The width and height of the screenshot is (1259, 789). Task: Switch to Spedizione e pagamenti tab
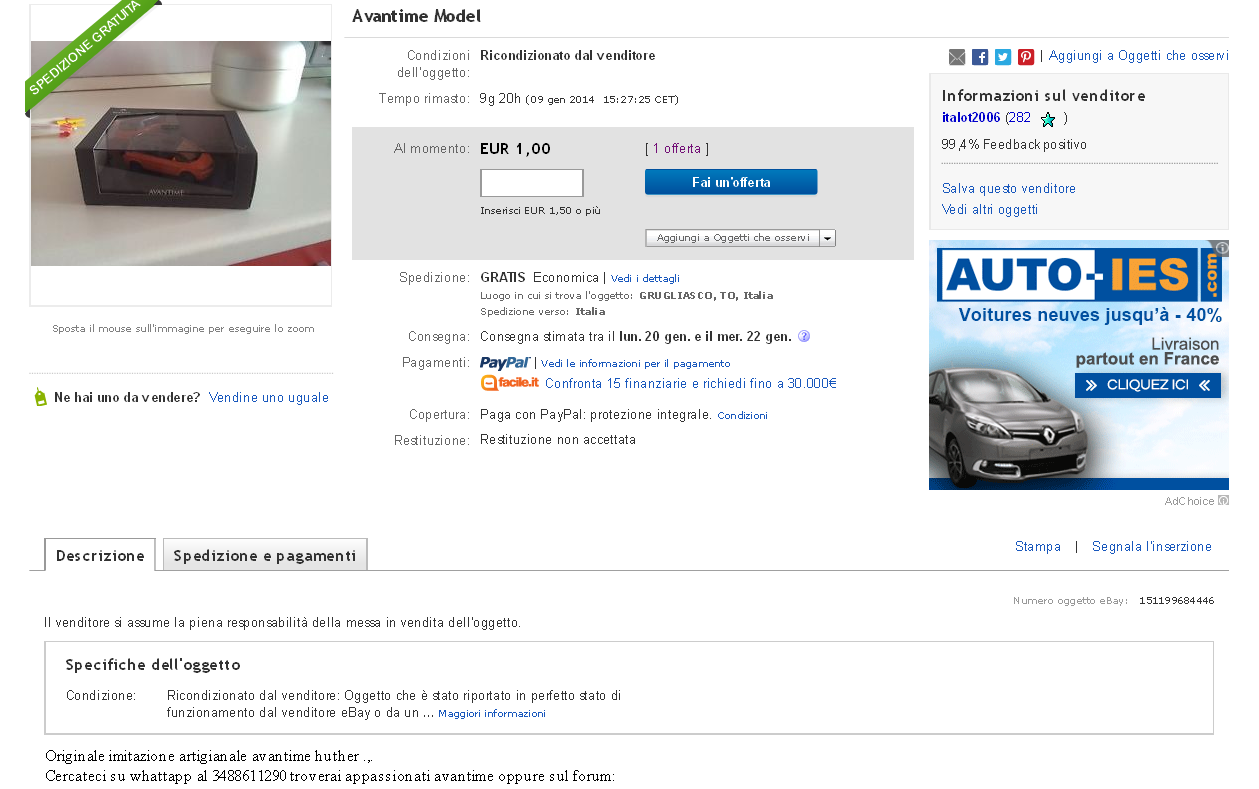(265, 555)
